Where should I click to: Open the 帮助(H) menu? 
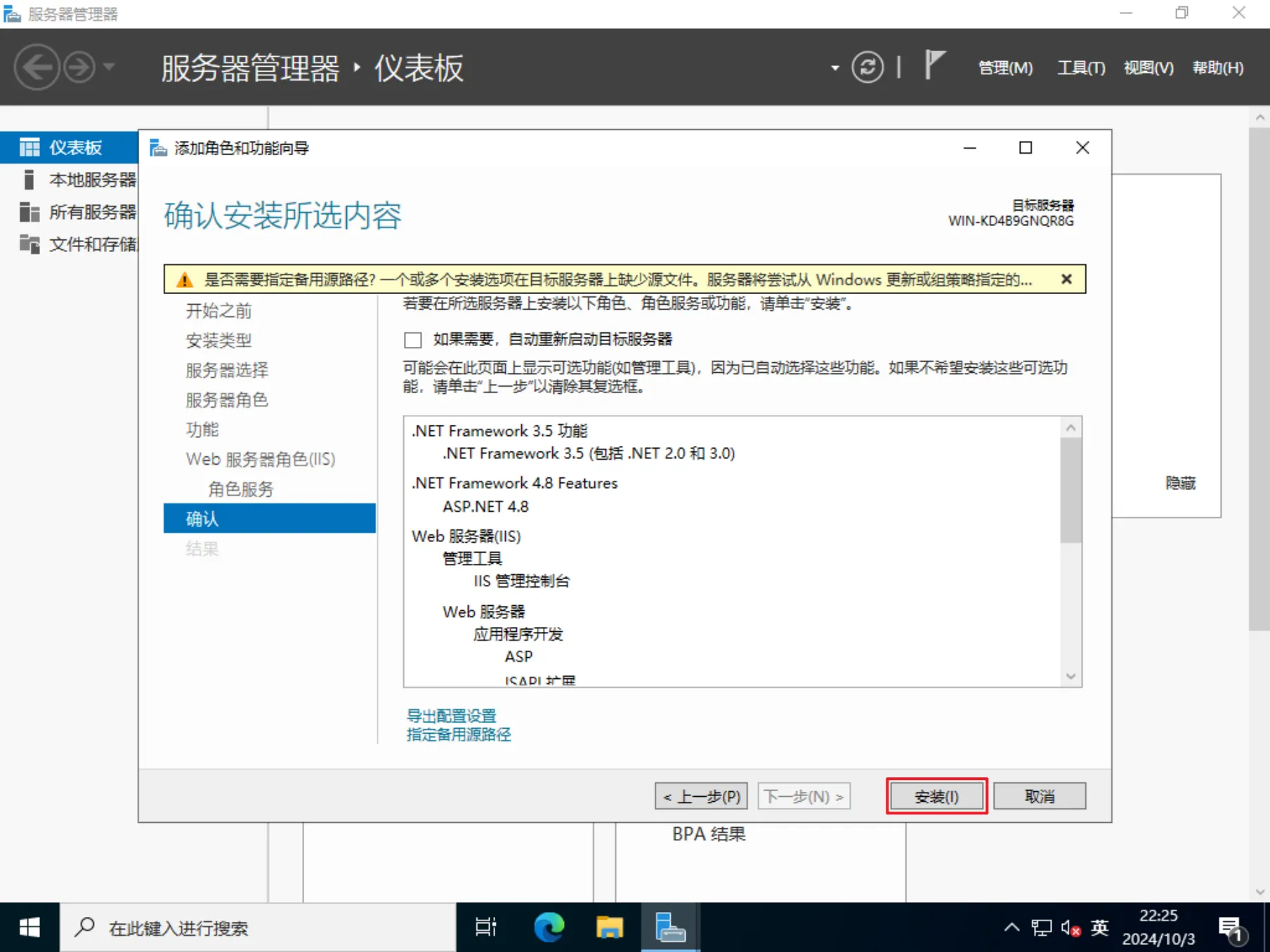coord(1218,68)
